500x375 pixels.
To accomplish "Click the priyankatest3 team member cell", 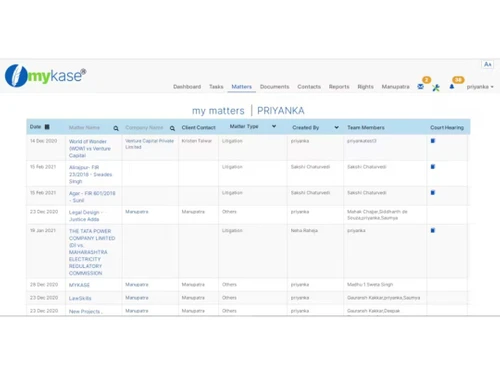I will click(x=362, y=141).
